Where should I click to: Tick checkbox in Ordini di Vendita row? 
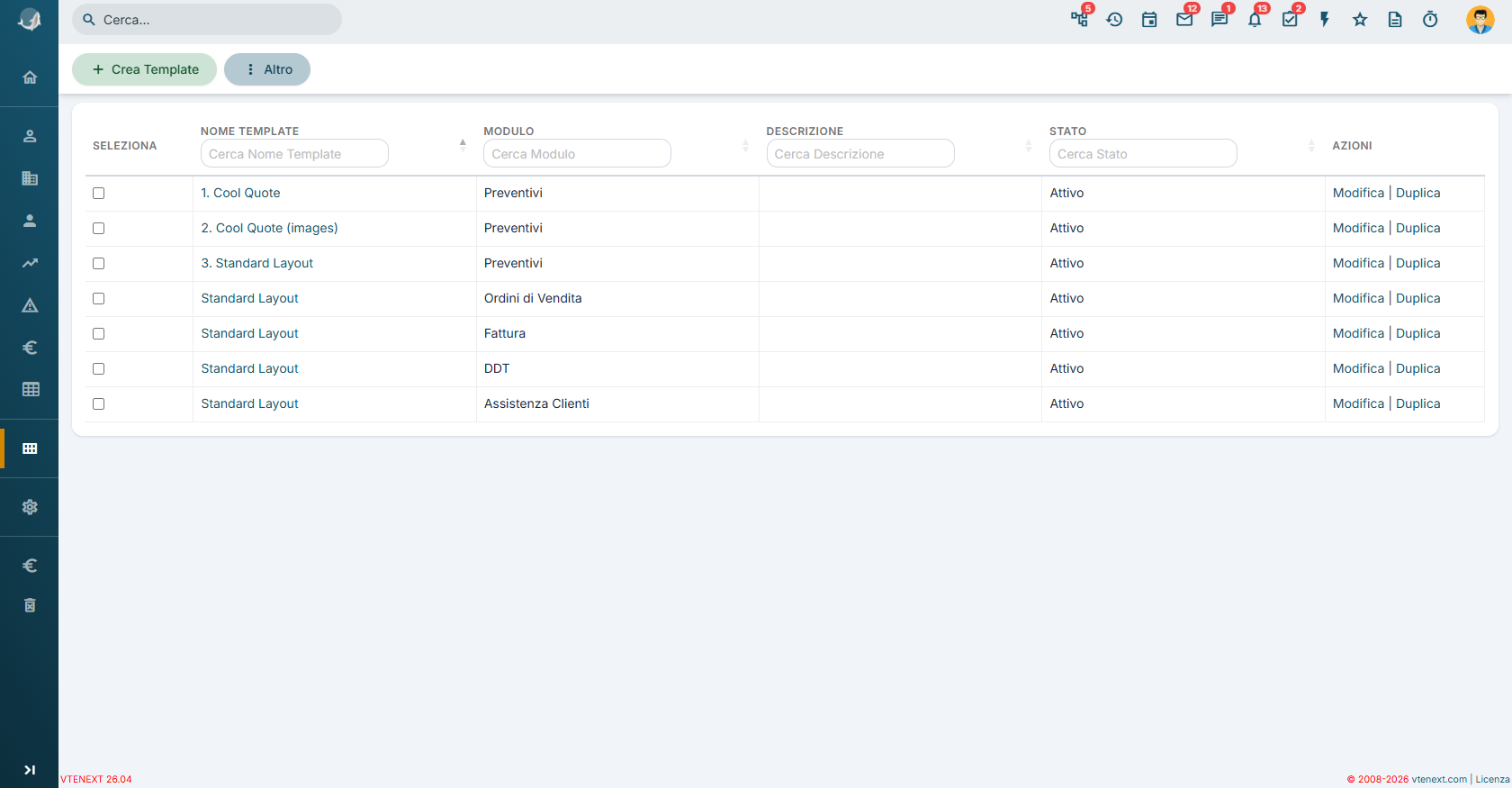pos(99,298)
